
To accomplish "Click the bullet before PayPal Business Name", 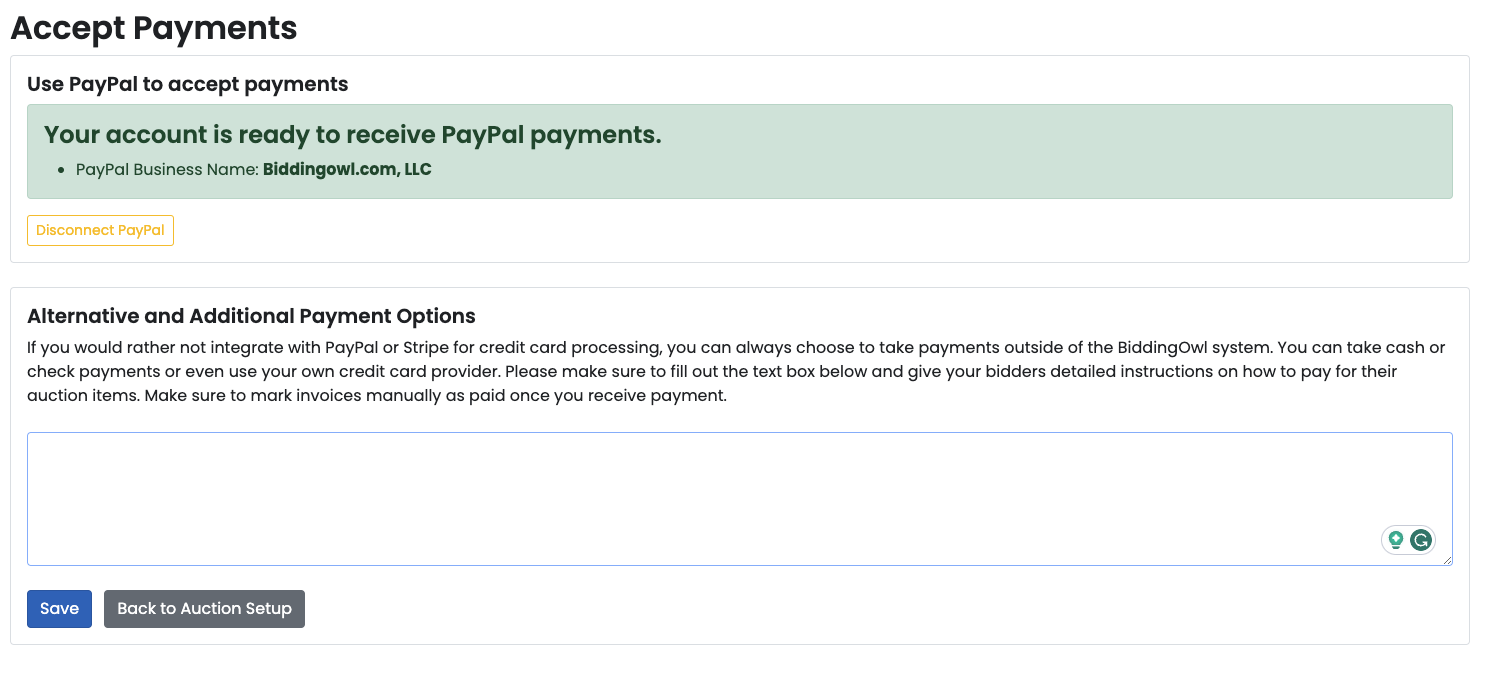I will coord(62,170).
